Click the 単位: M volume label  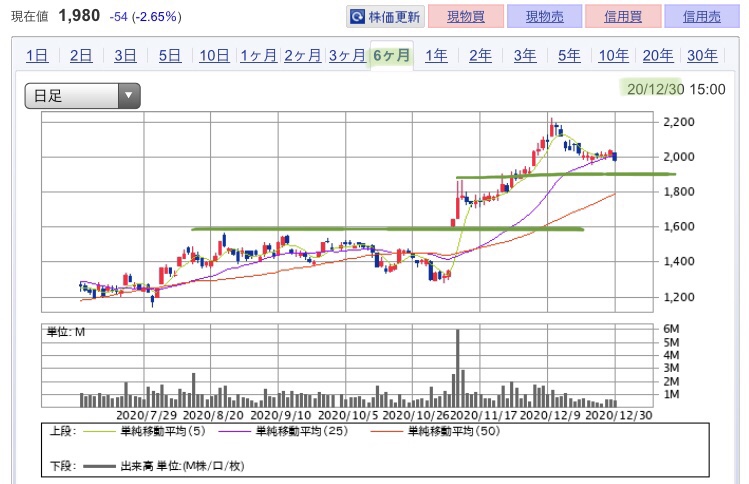pos(65,332)
